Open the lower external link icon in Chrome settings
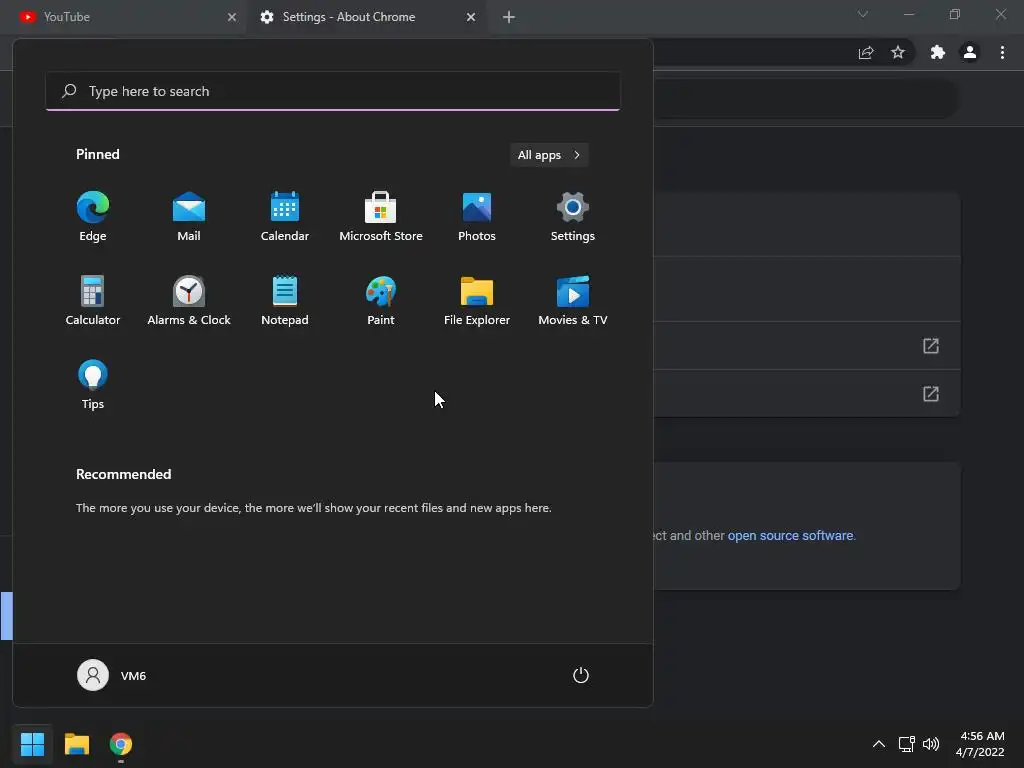Screen dimensions: 1024x768 tap(931, 394)
